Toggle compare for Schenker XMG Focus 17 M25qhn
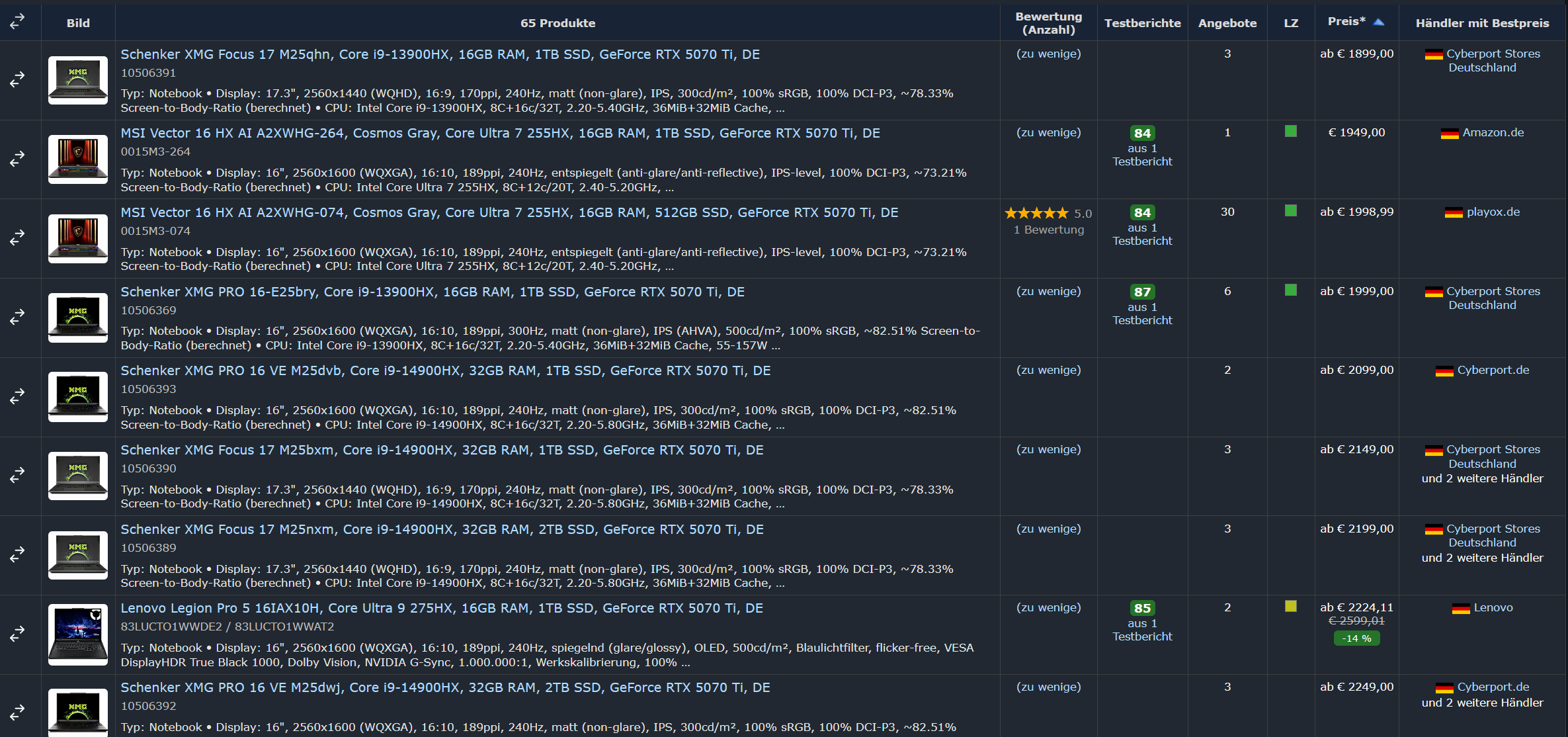Image resolution: width=1568 pixels, height=737 pixels. [x=17, y=79]
